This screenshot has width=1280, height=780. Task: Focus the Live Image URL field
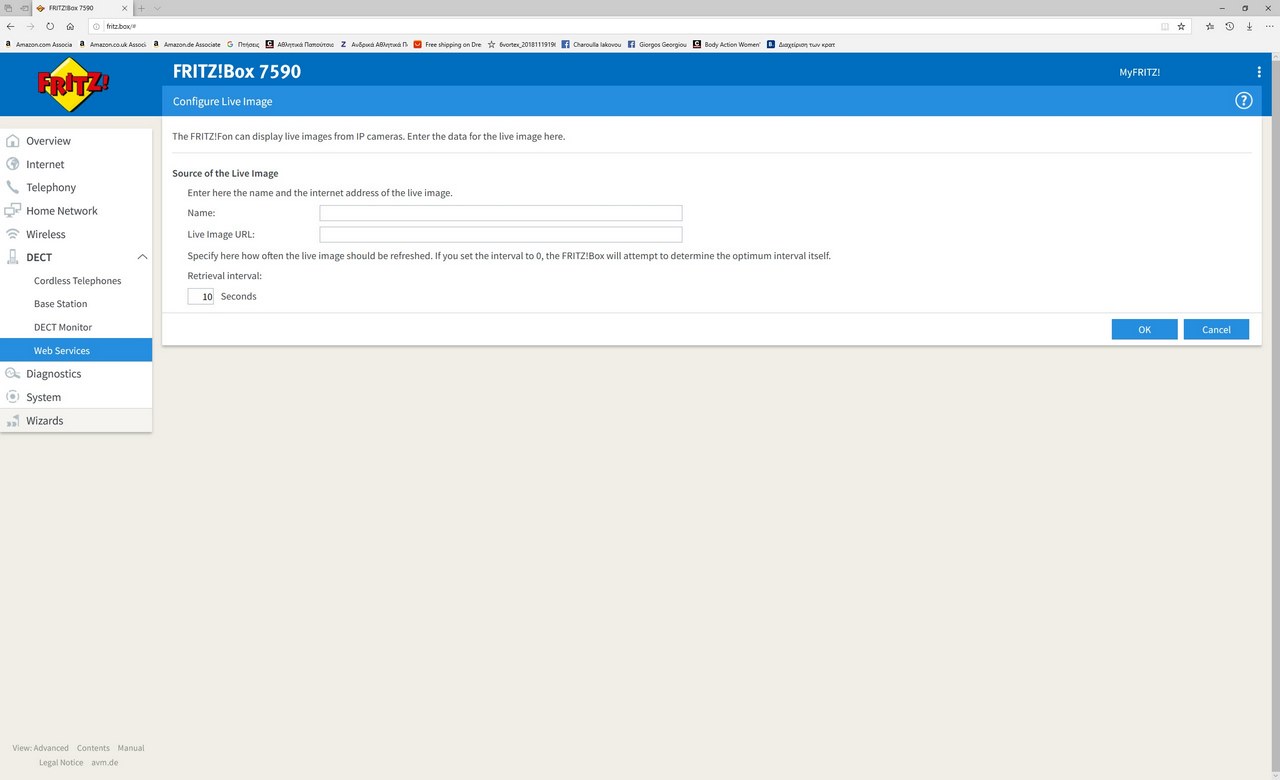(x=501, y=235)
